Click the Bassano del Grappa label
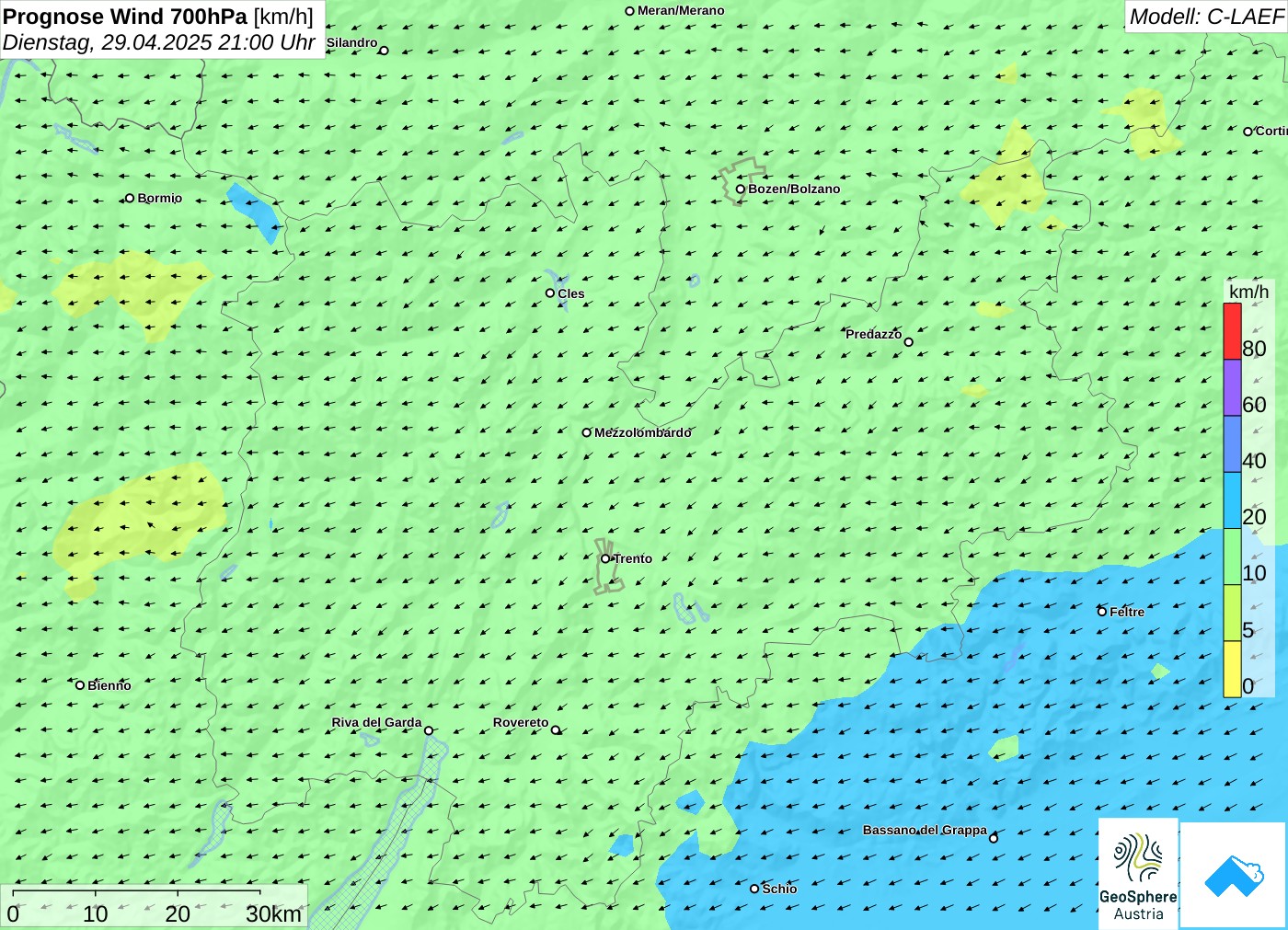Screen dimensions: 1288x930 click(925, 830)
